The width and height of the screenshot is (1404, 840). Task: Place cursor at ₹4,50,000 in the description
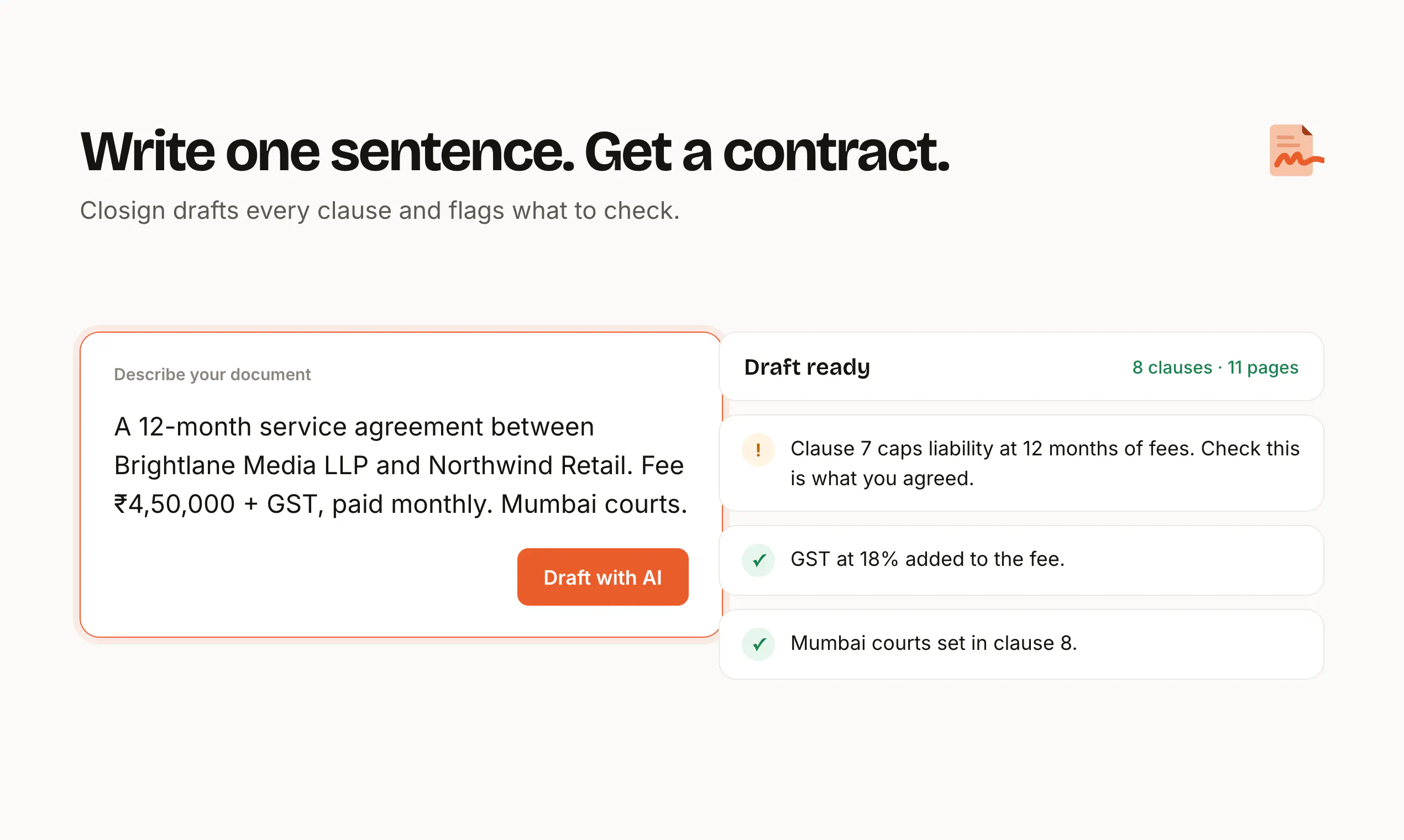pos(174,504)
